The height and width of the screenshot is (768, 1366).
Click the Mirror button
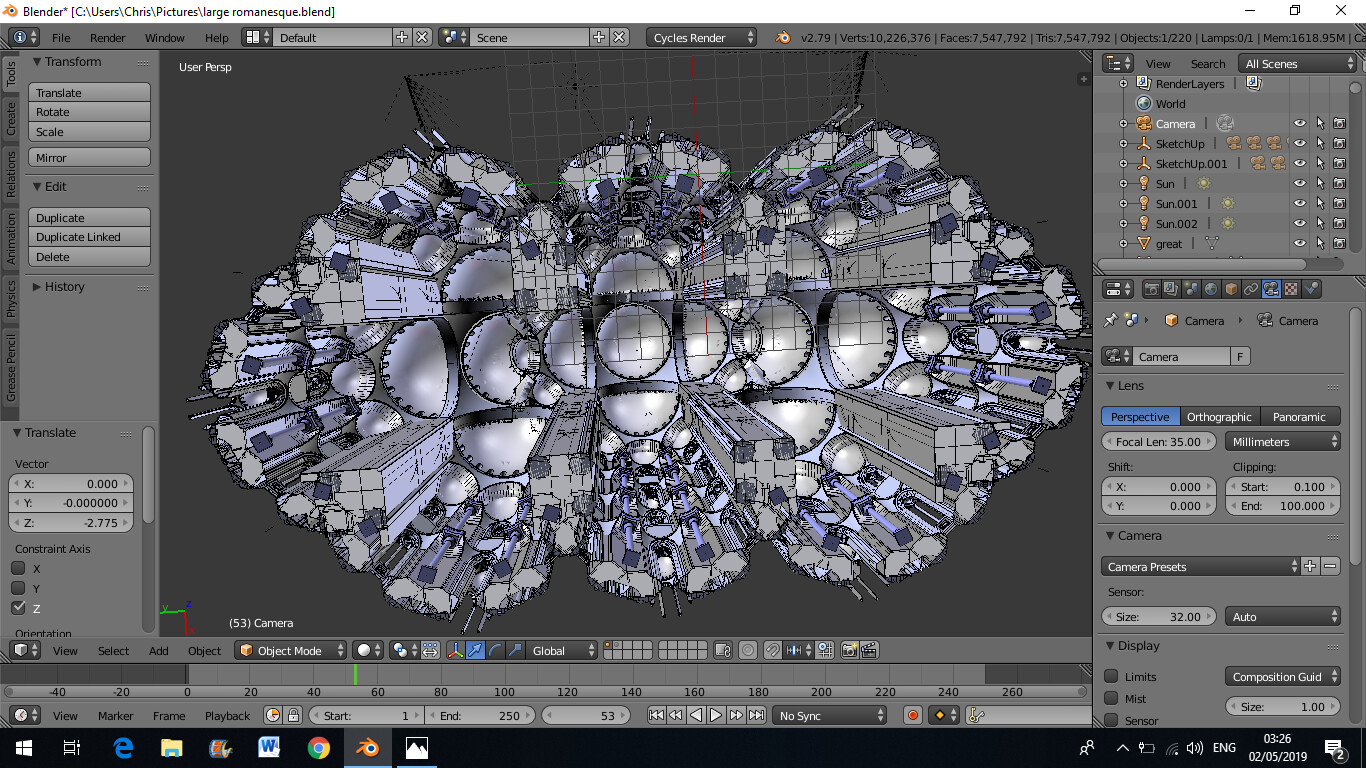[x=89, y=157]
